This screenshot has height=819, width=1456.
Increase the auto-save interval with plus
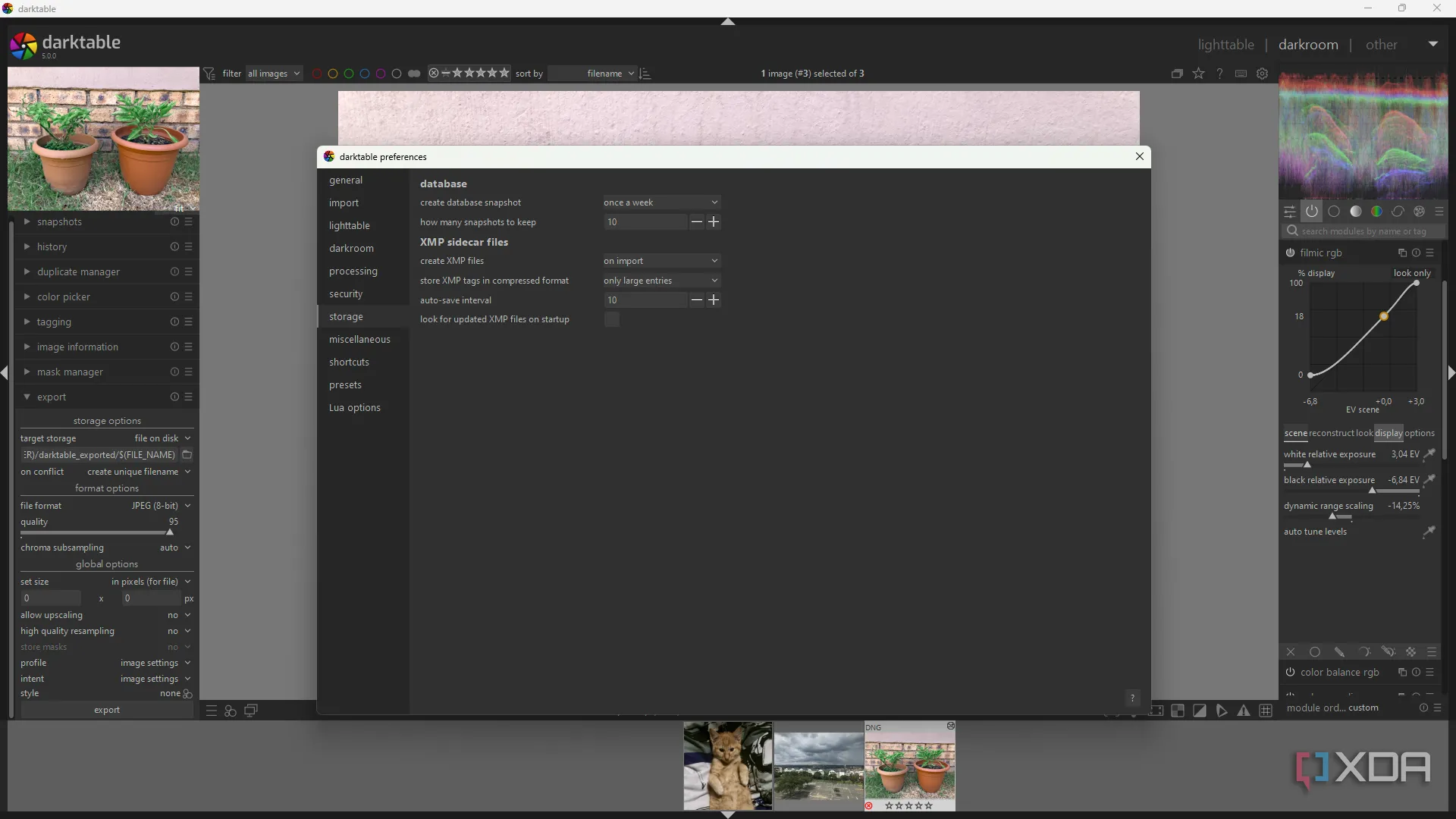point(714,300)
